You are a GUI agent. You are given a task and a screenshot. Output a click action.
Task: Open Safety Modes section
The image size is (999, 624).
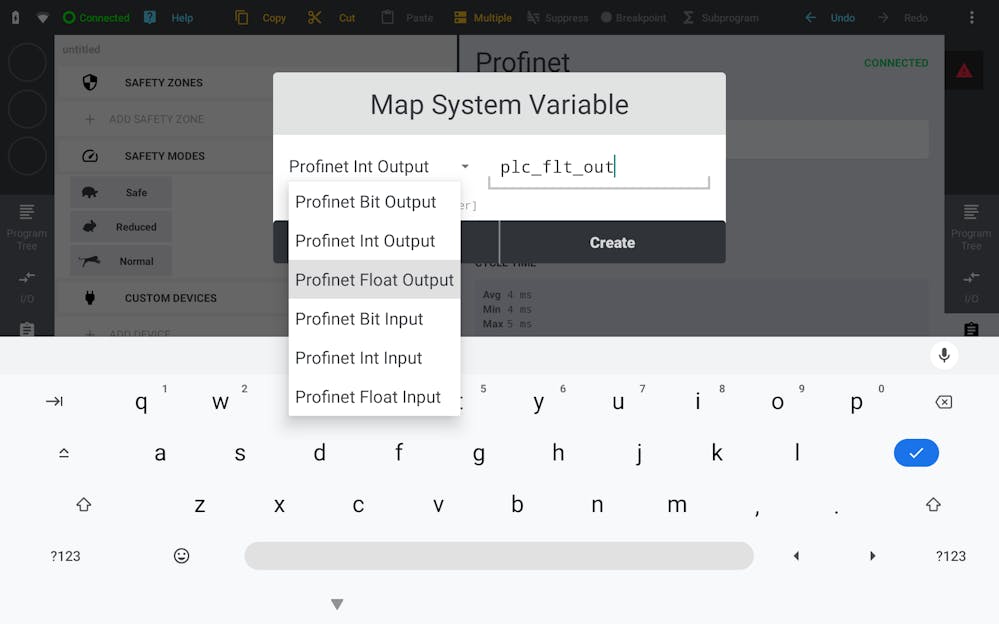click(163, 156)
